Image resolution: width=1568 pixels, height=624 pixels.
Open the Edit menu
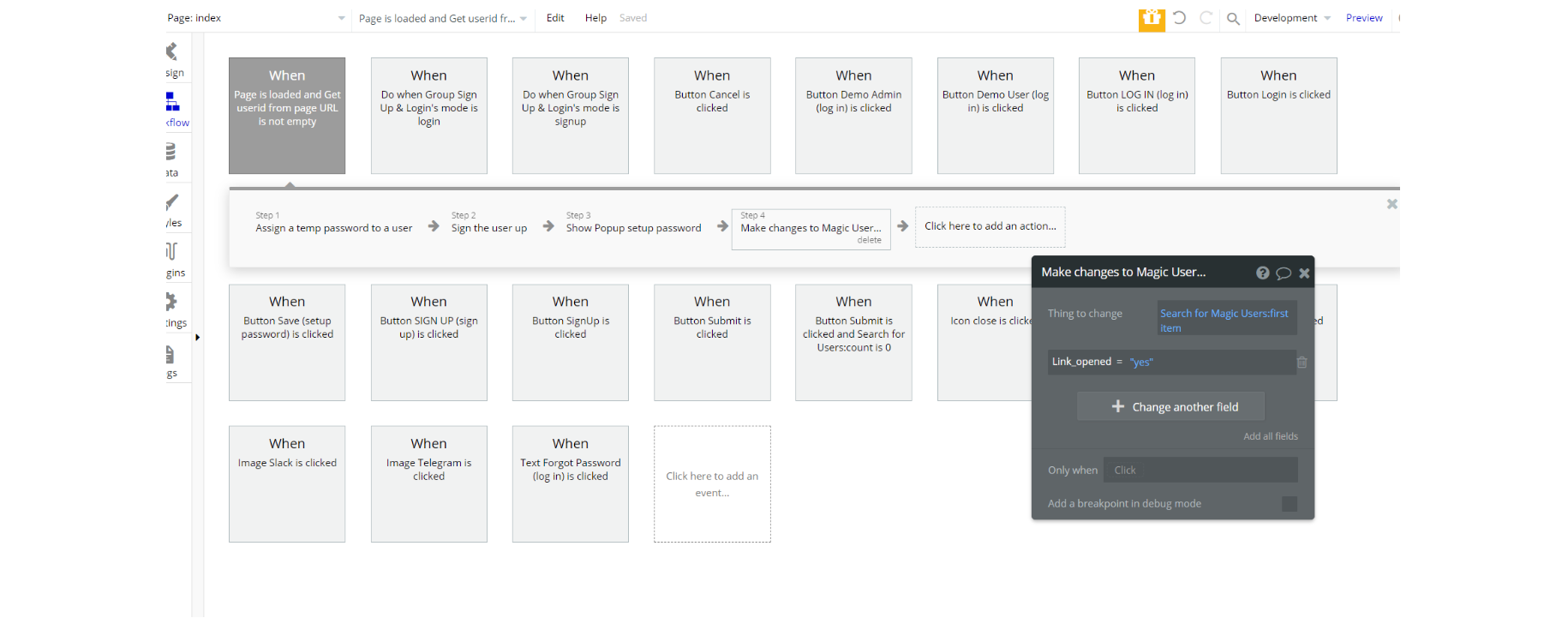coord(555,18)
